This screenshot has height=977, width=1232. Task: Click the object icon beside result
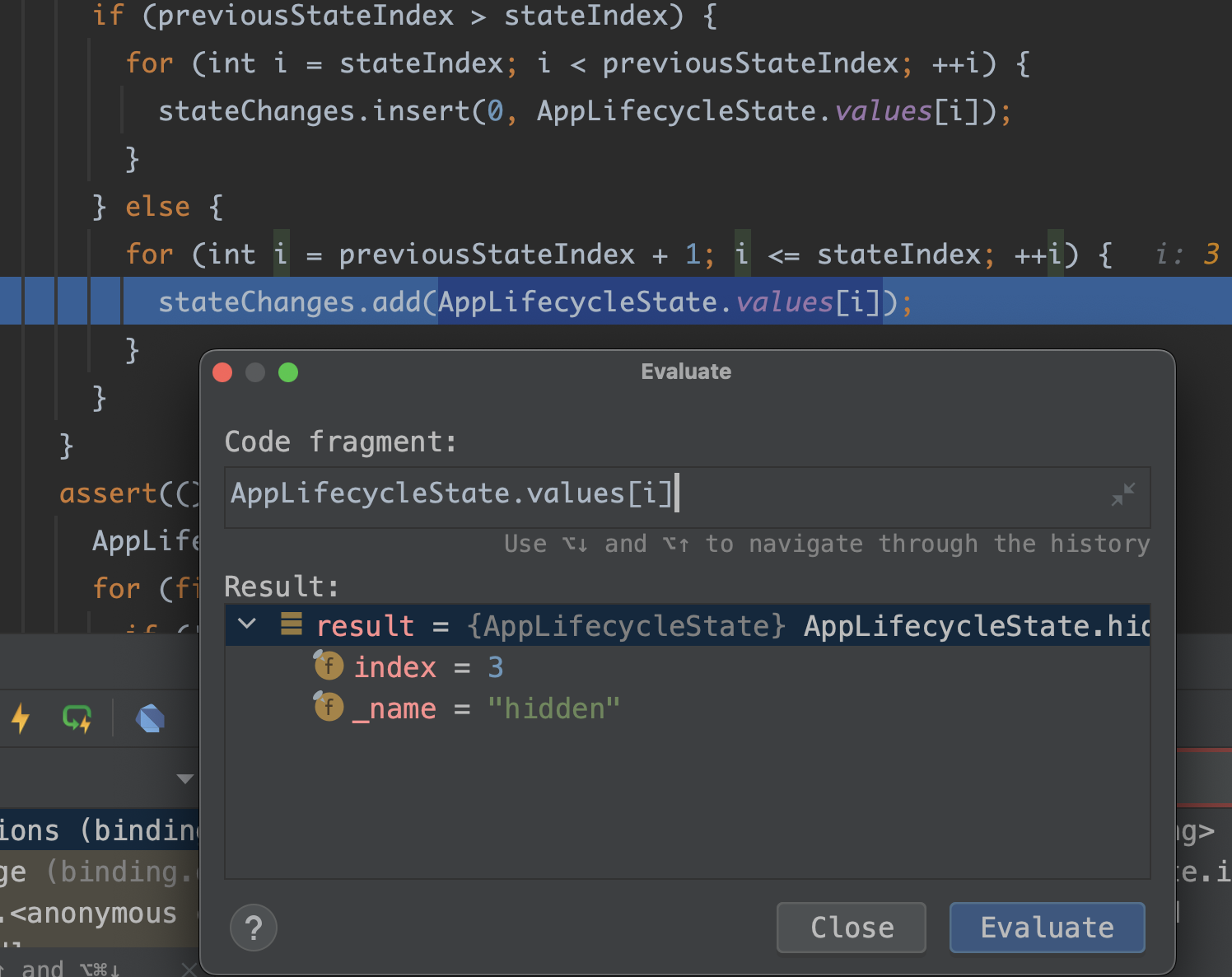(291, 624)
